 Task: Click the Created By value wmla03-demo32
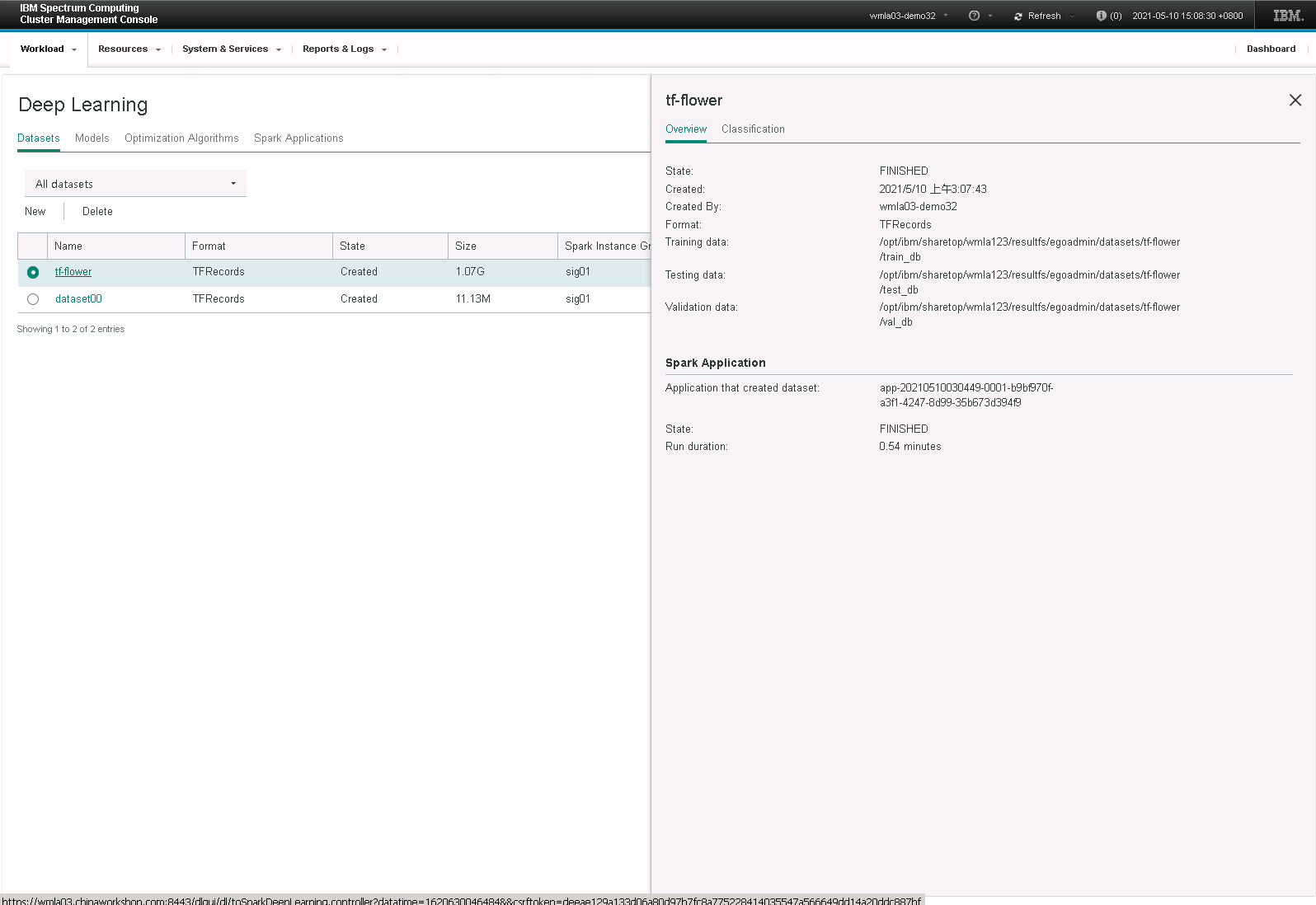(919, 207)
